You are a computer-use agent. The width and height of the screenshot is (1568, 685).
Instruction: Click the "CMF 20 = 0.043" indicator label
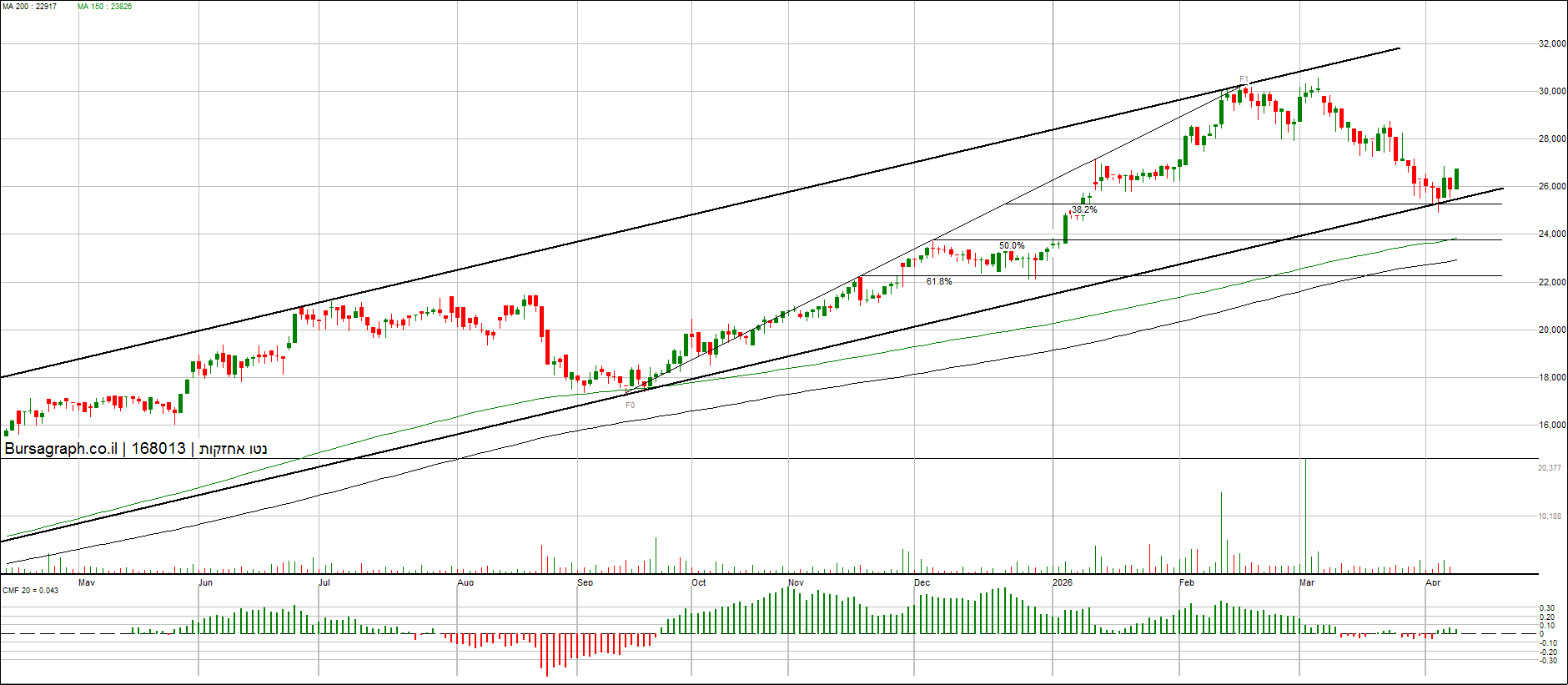tap(31, 591)
